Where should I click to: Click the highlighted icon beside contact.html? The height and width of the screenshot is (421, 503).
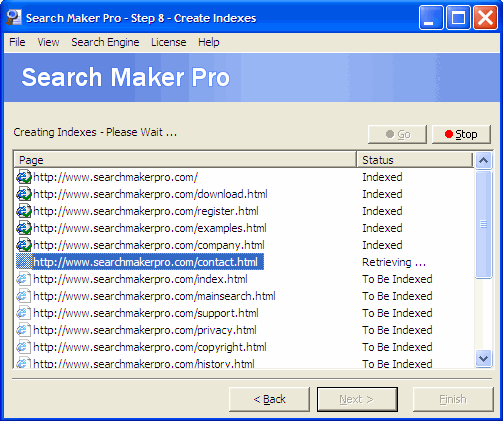(24, 262)
